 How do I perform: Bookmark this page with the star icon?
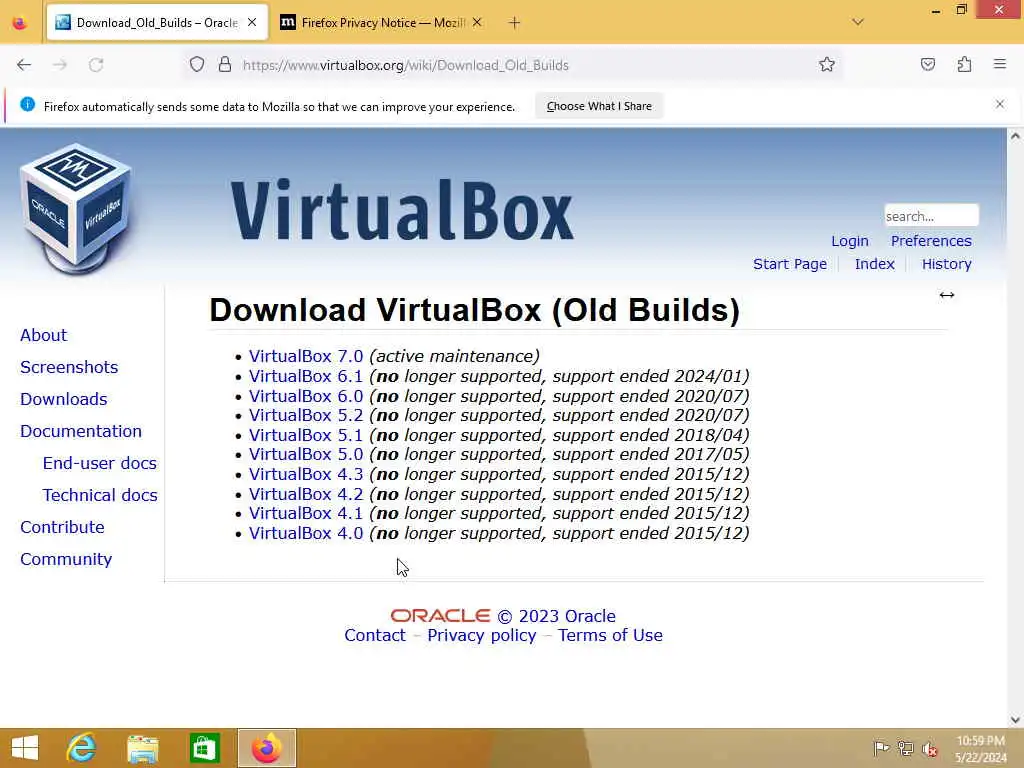[827, 65]
